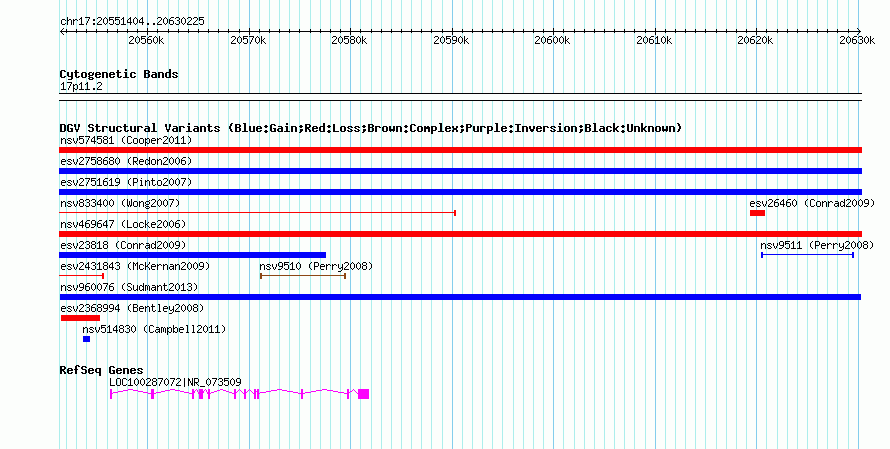Open the esv2758680 (Redon2006) label
This screenshot has width=890, height=449.
[126, 161]
